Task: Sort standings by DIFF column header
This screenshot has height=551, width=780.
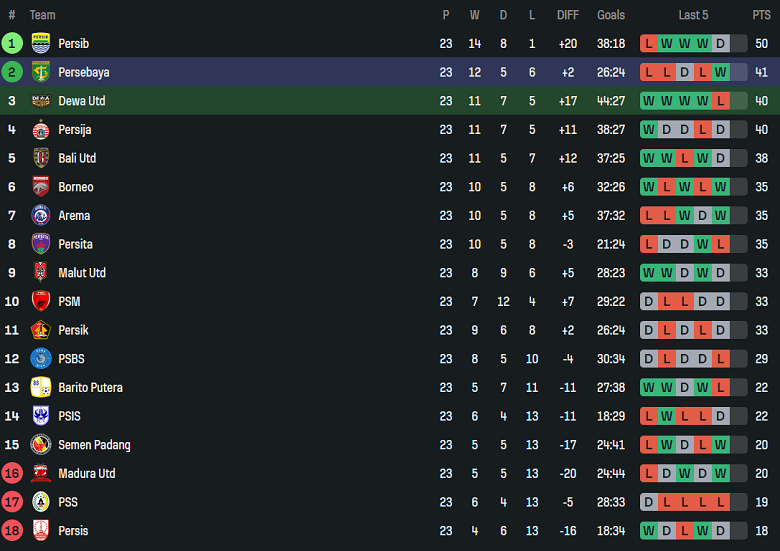Action: point(568,15)
